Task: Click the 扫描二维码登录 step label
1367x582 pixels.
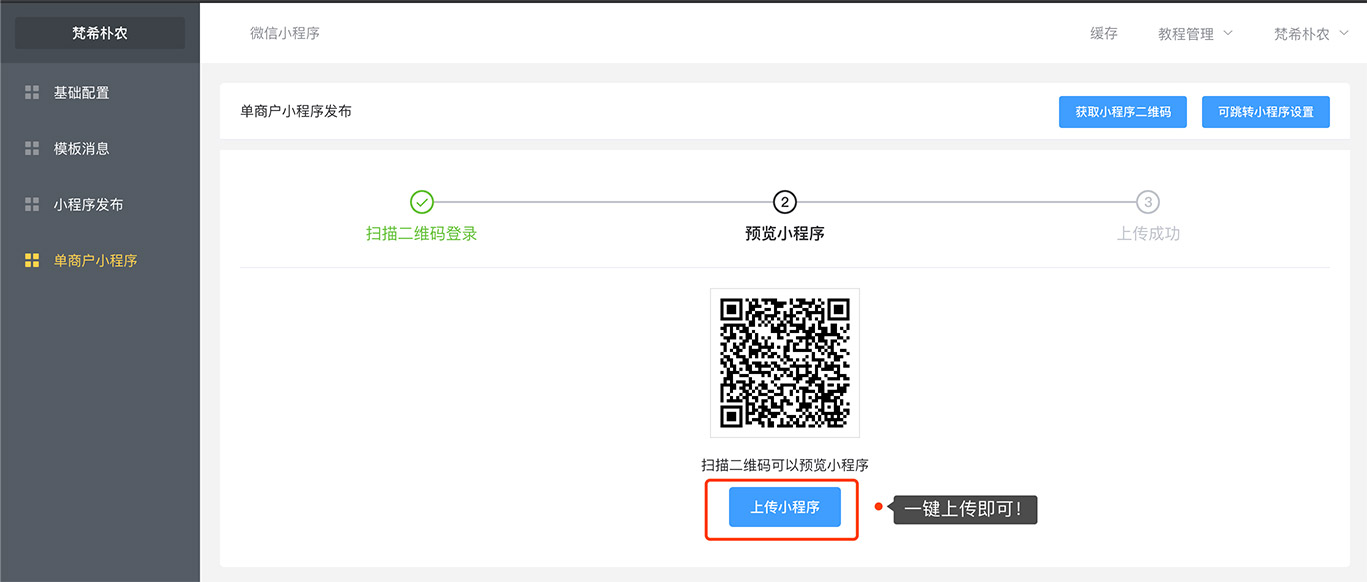Action: pyautogui.click(x=422, y=234)
